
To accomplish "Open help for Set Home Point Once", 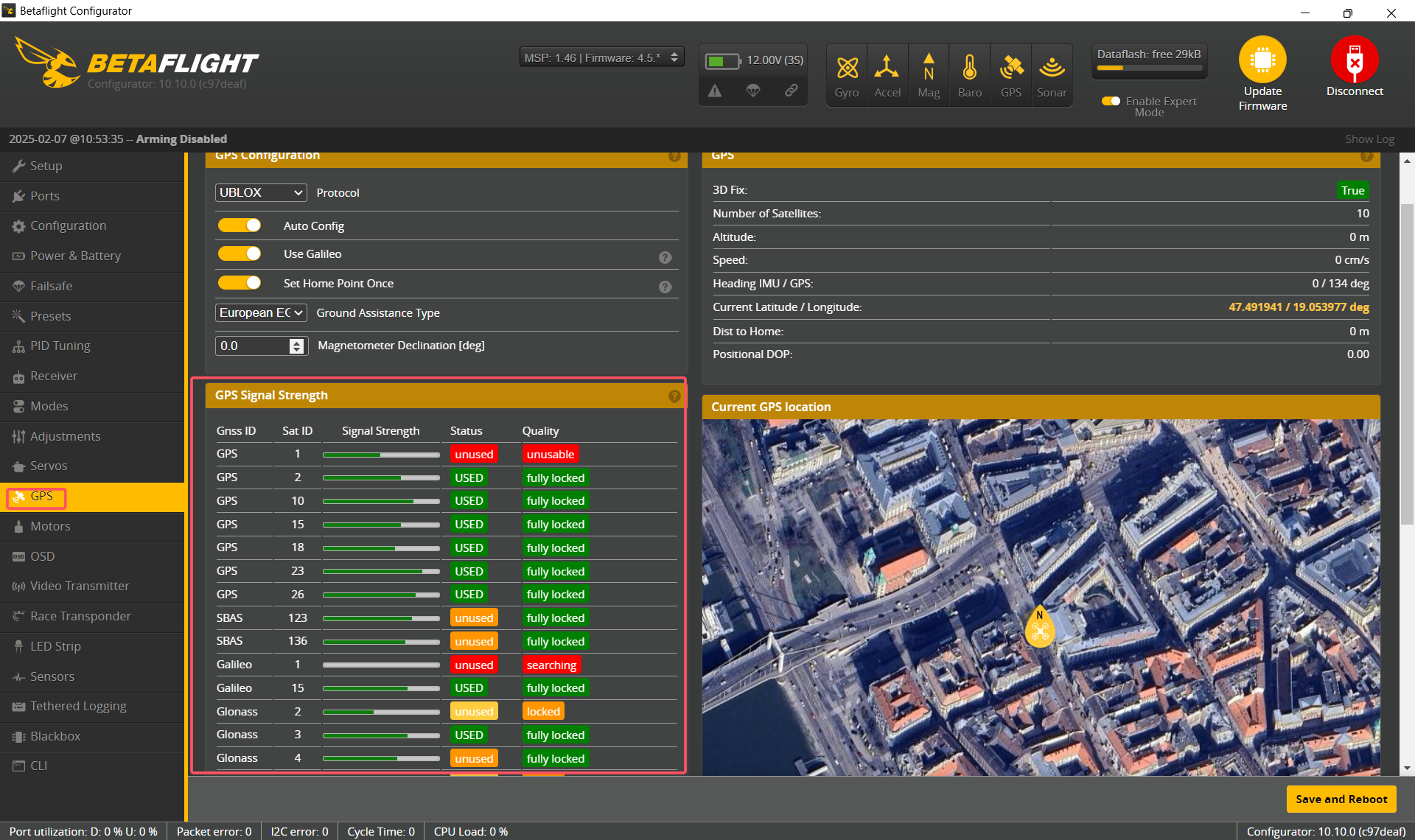I will click(665, 287).
